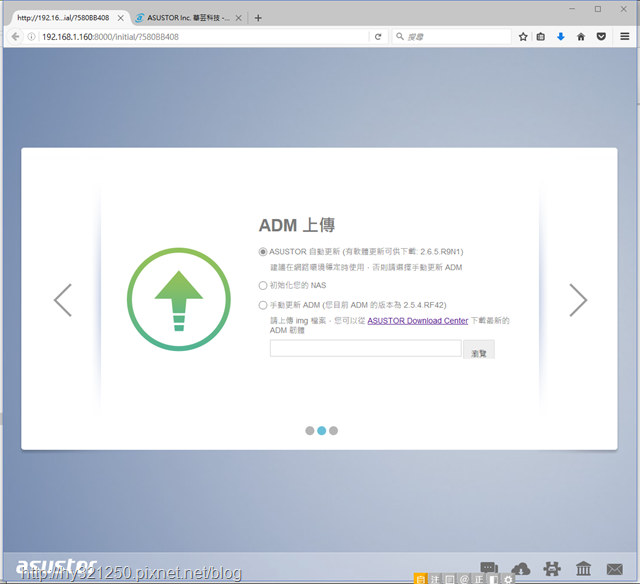Click the magnifier icon in search box

(400, 37)
